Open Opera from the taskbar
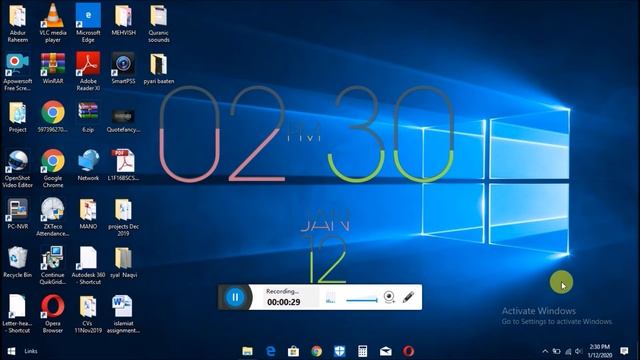 [408, 351]
